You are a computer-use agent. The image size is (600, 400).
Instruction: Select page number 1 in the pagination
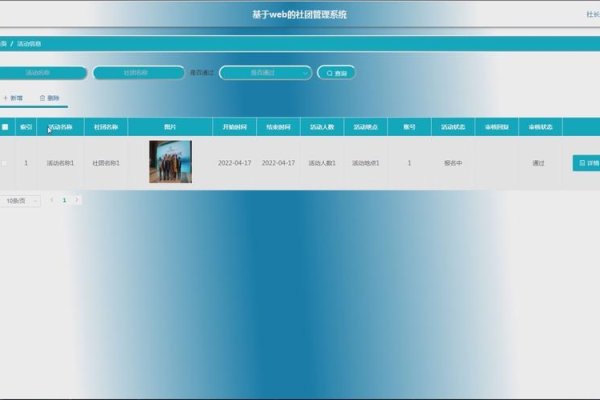click(x=64, y=200)
